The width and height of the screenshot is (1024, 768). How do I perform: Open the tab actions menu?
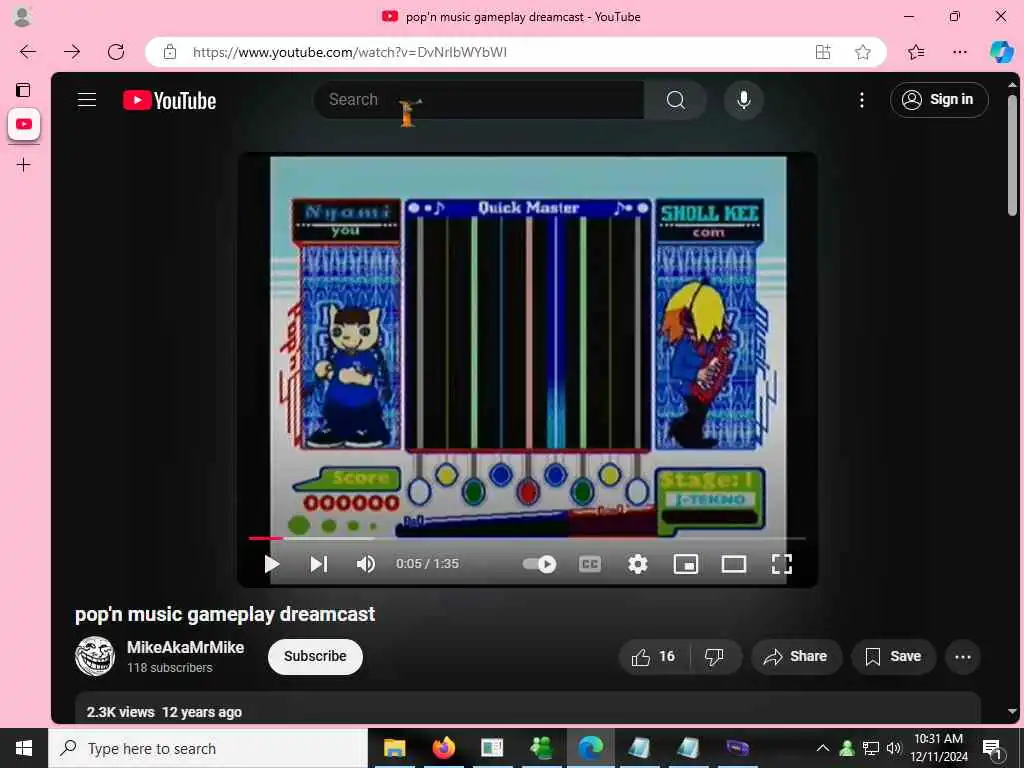coord(24,89)
